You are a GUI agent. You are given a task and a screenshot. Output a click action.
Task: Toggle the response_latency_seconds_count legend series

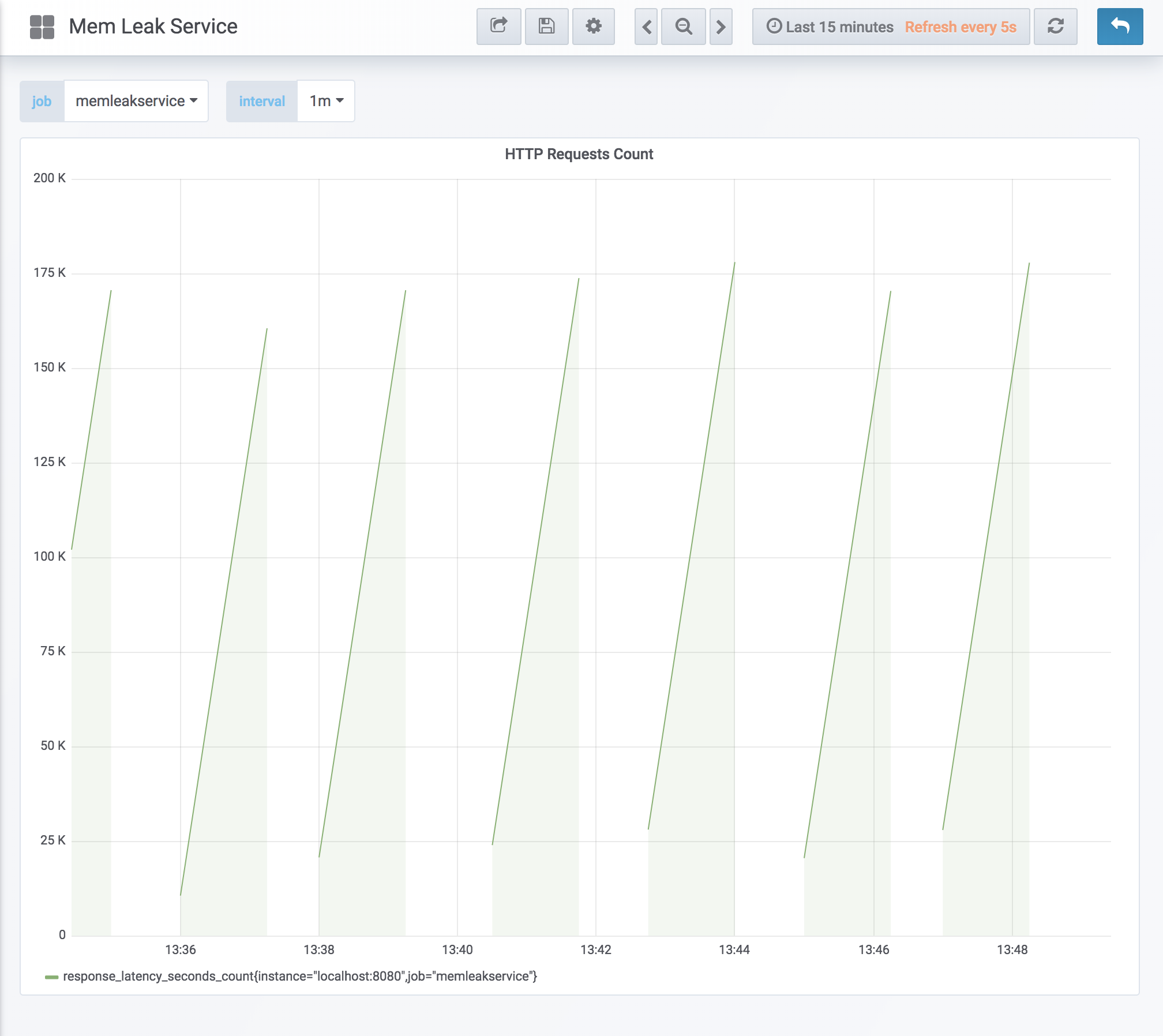click(300, 976)
